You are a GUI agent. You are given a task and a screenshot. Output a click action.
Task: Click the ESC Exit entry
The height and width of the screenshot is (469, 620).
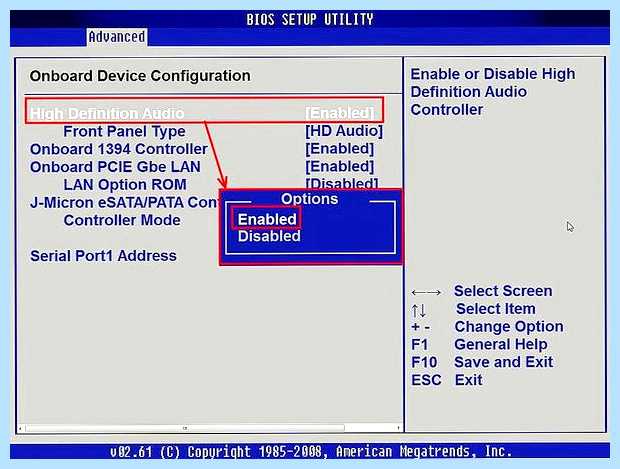click(446, 380)
